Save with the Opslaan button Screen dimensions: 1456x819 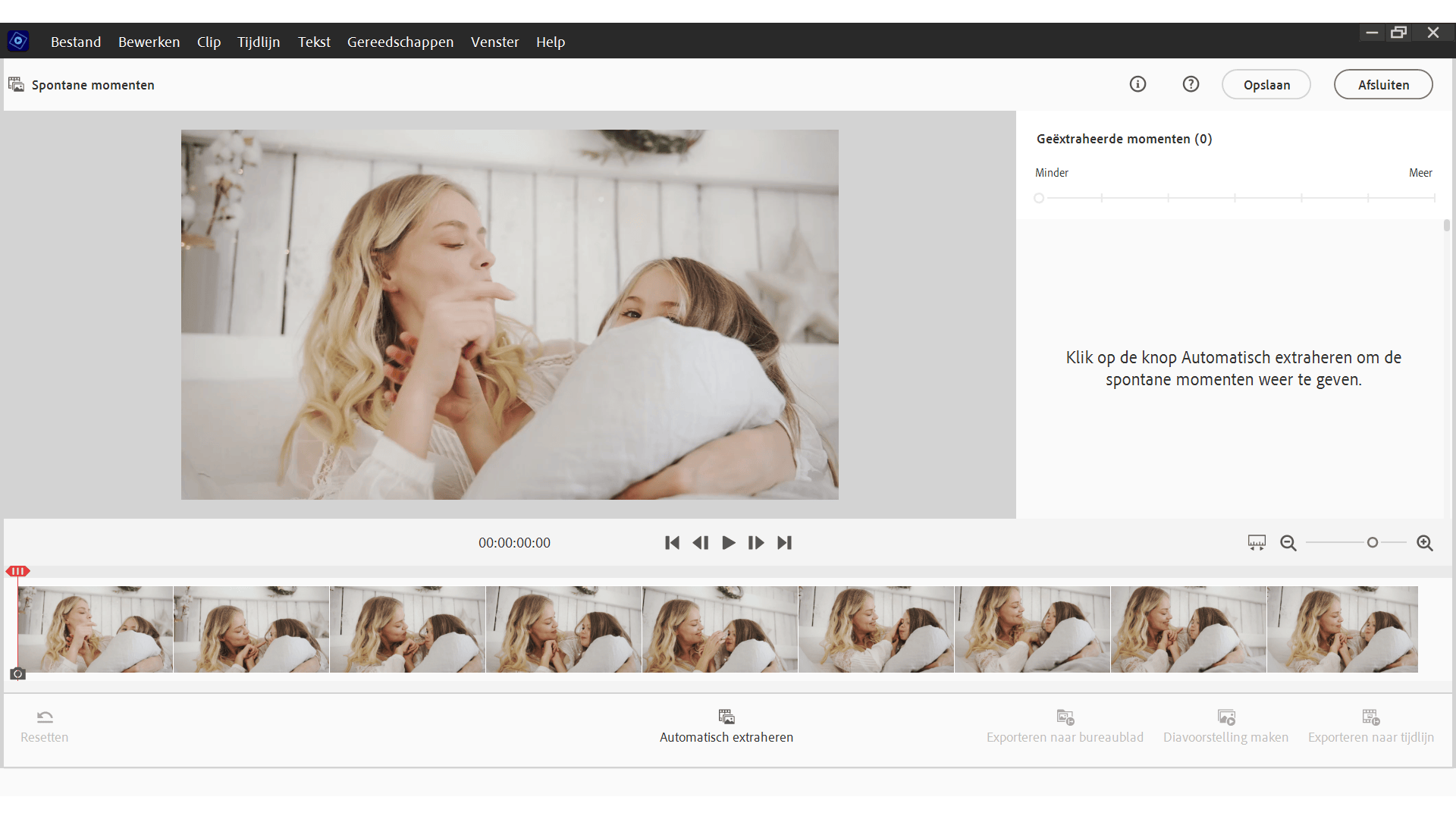(1266, 85)
